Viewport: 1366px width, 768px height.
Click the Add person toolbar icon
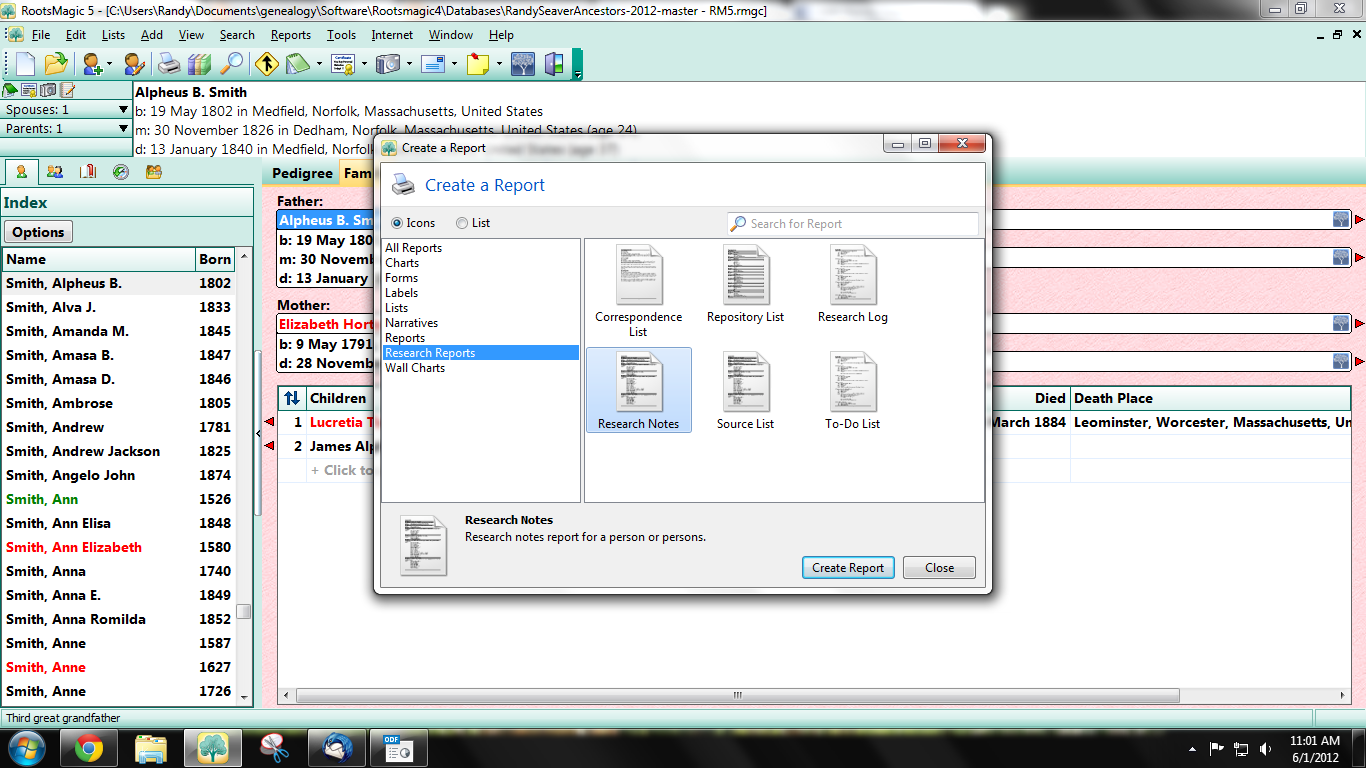(x=94, y=64)
